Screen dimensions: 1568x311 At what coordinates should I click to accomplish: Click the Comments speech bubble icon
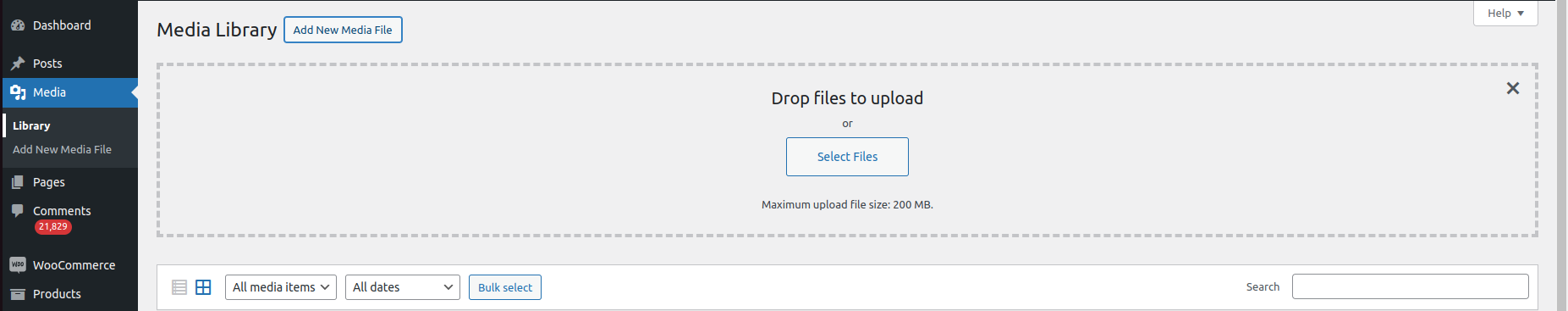[x=18, y=211]
